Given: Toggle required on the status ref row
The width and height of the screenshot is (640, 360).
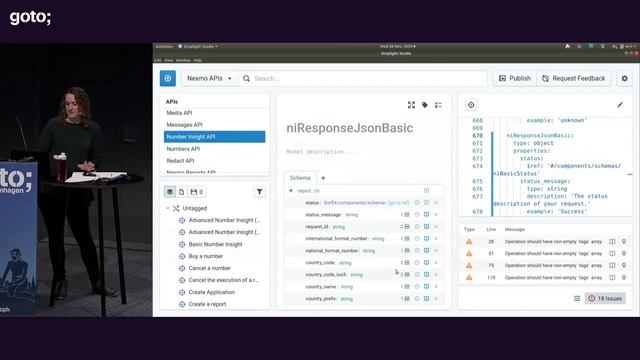Looking at the screenshot, I should (x=417, y=203).
